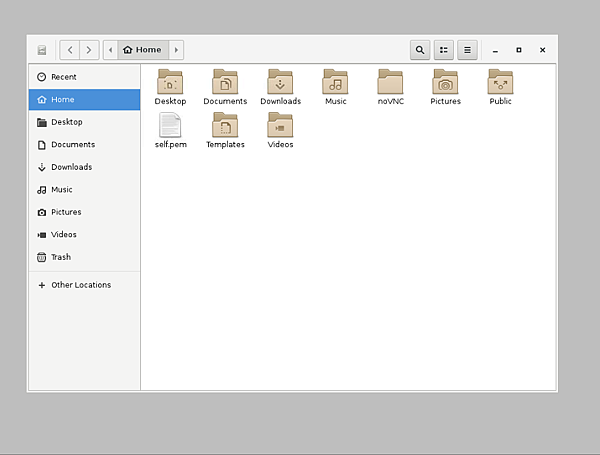
Task: Click the Home path bar button
Action: coord(142,50)
